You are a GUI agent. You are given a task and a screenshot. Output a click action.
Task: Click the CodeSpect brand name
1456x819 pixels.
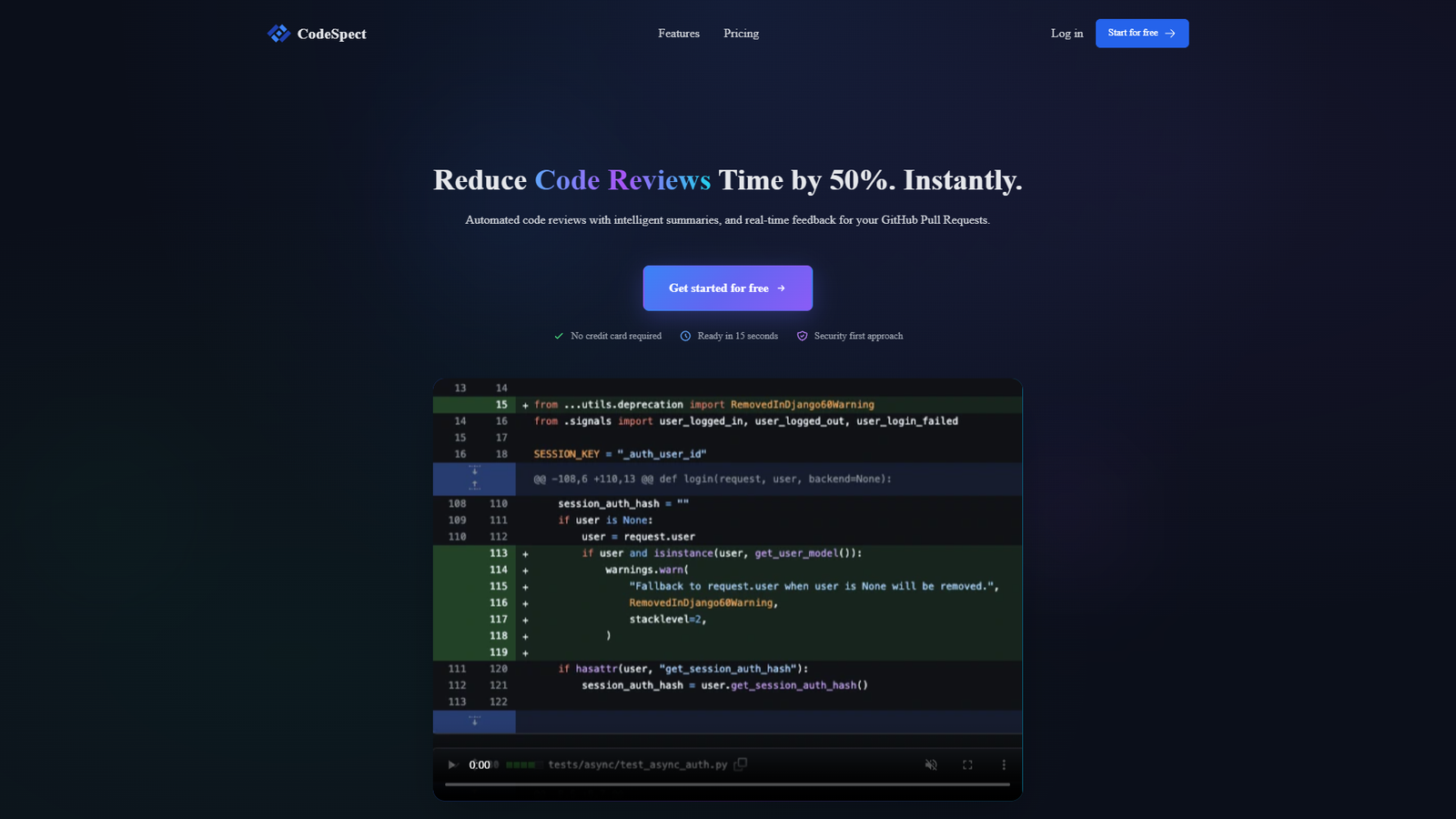coord(332,34)
